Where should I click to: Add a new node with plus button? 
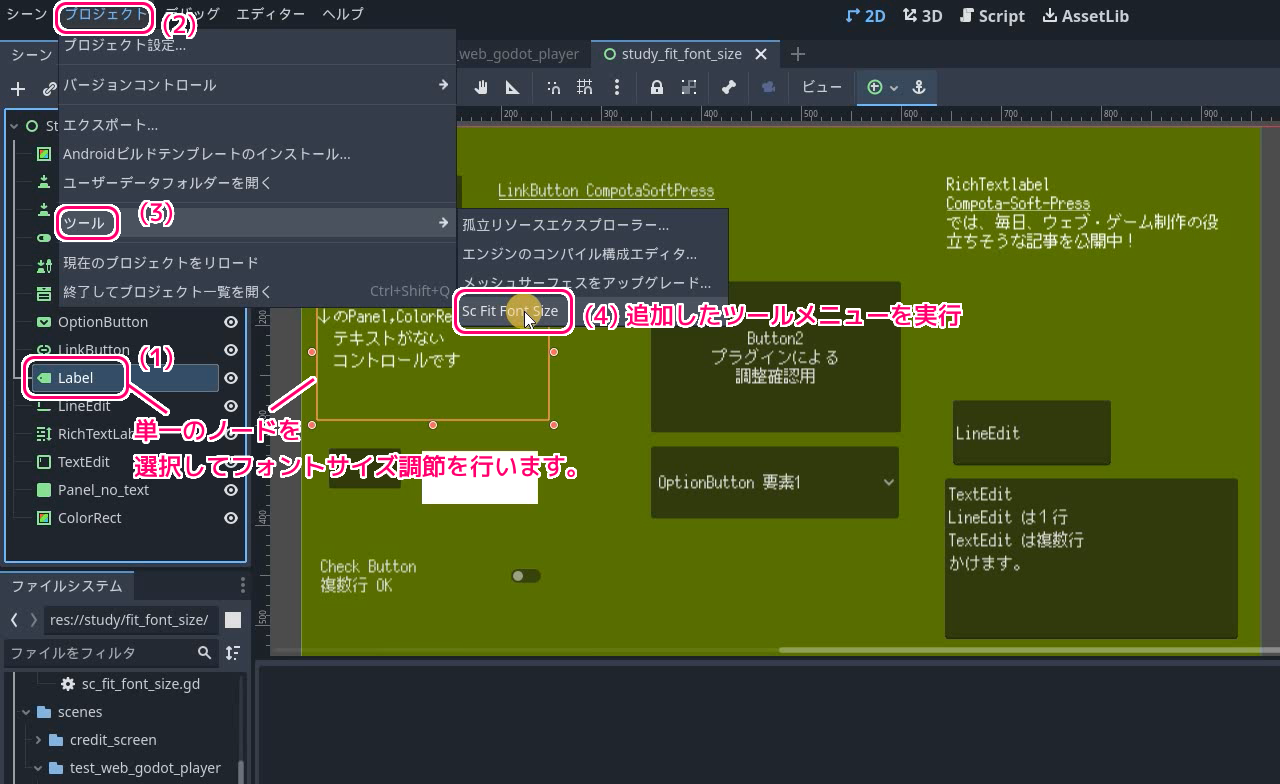pyautogui.click(x=17, y=89)
